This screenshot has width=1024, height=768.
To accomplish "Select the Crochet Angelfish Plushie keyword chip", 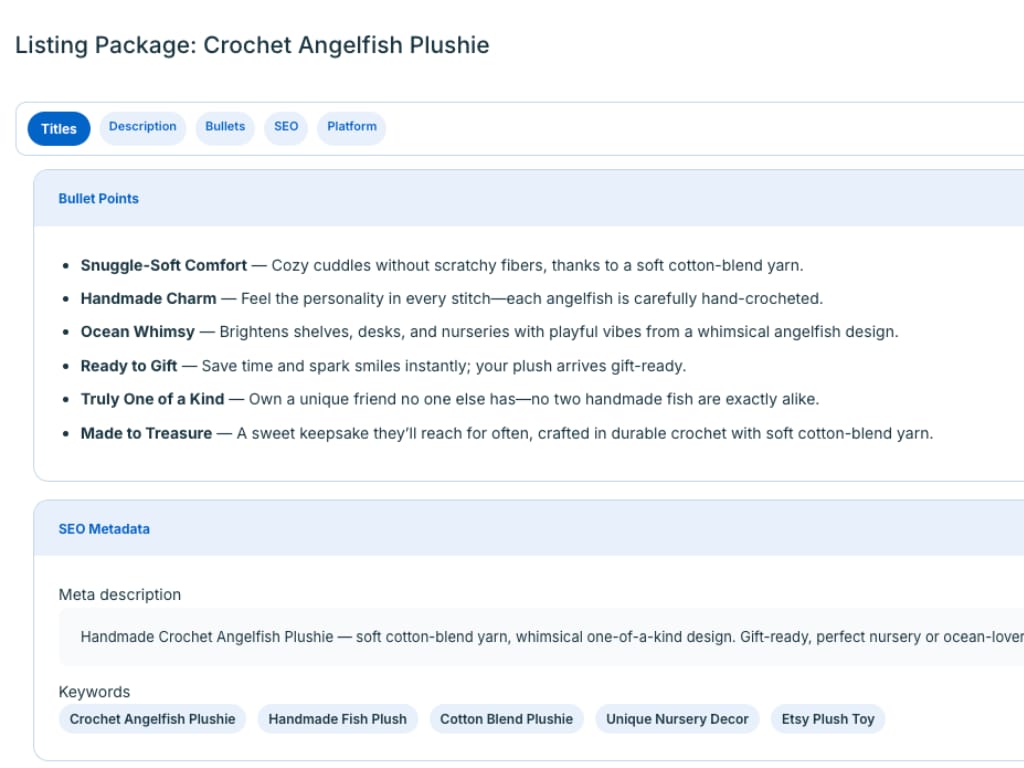I will pos(152,719).
